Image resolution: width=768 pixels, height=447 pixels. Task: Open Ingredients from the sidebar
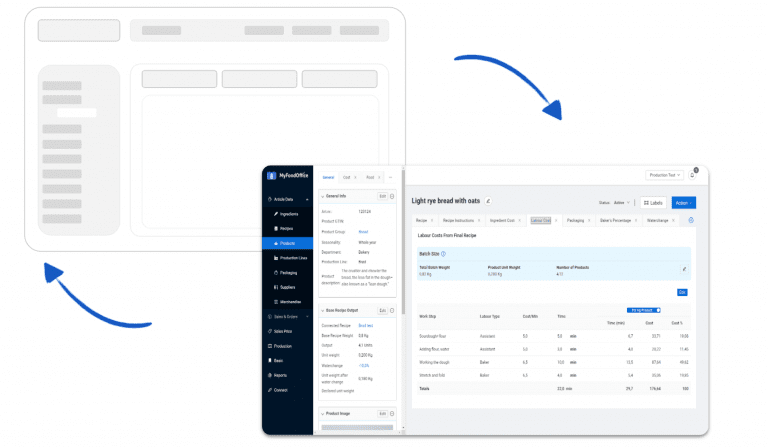[x=288, y=214]
